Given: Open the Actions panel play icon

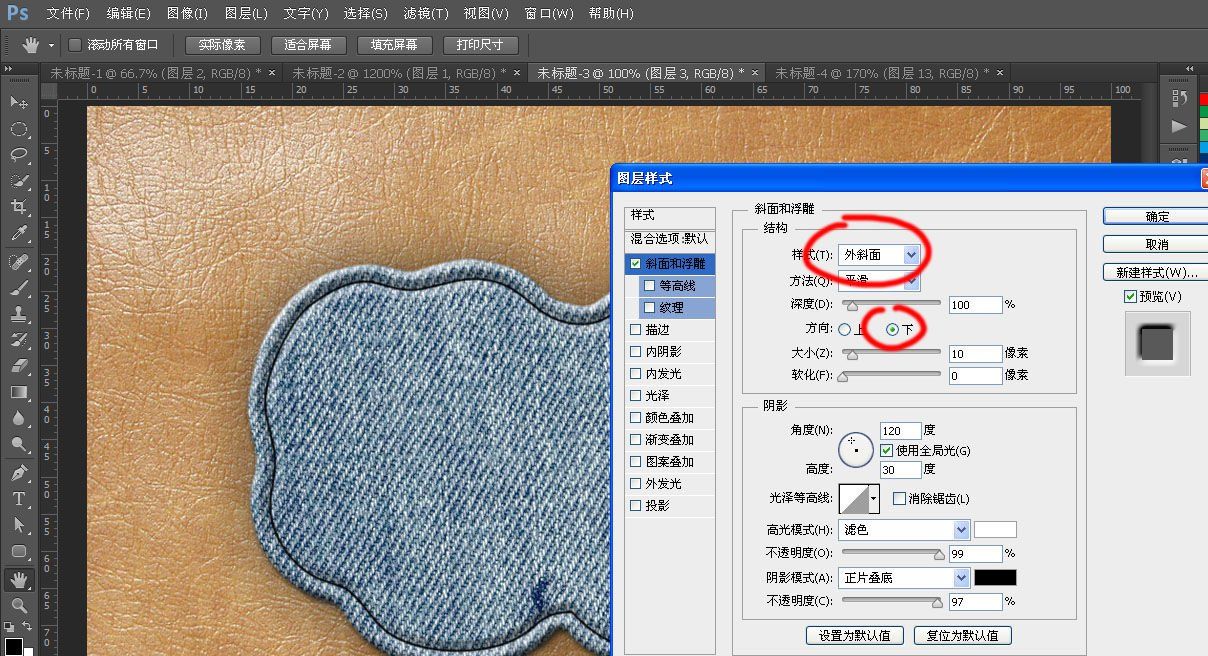Looking at the screenshot, I should click(1179, 126).
